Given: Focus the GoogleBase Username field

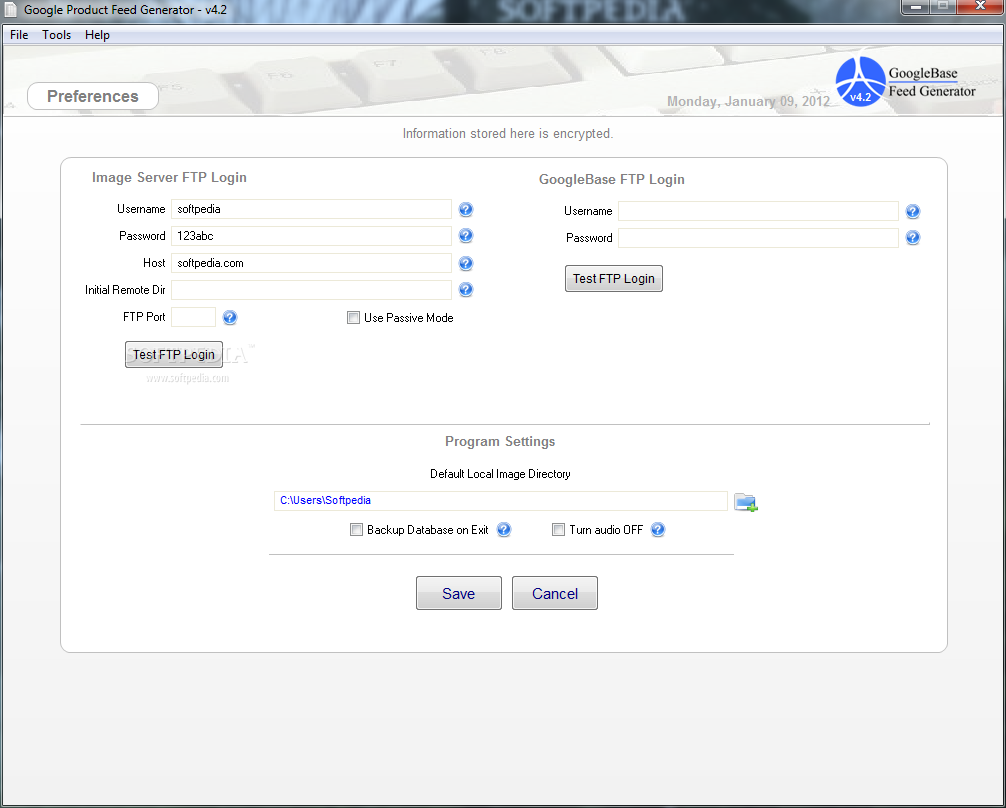Looking at the screenshot, I should [x=758, y=211].
